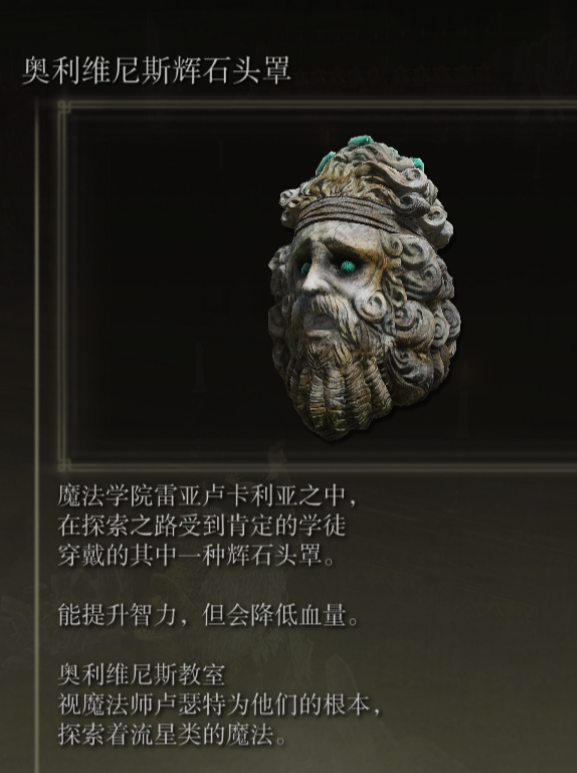Select the line 魔法学院雷亚卢卡利亚之中
Image resolution: width=577 pixels, height=773 pixels.
pos(207,495)
